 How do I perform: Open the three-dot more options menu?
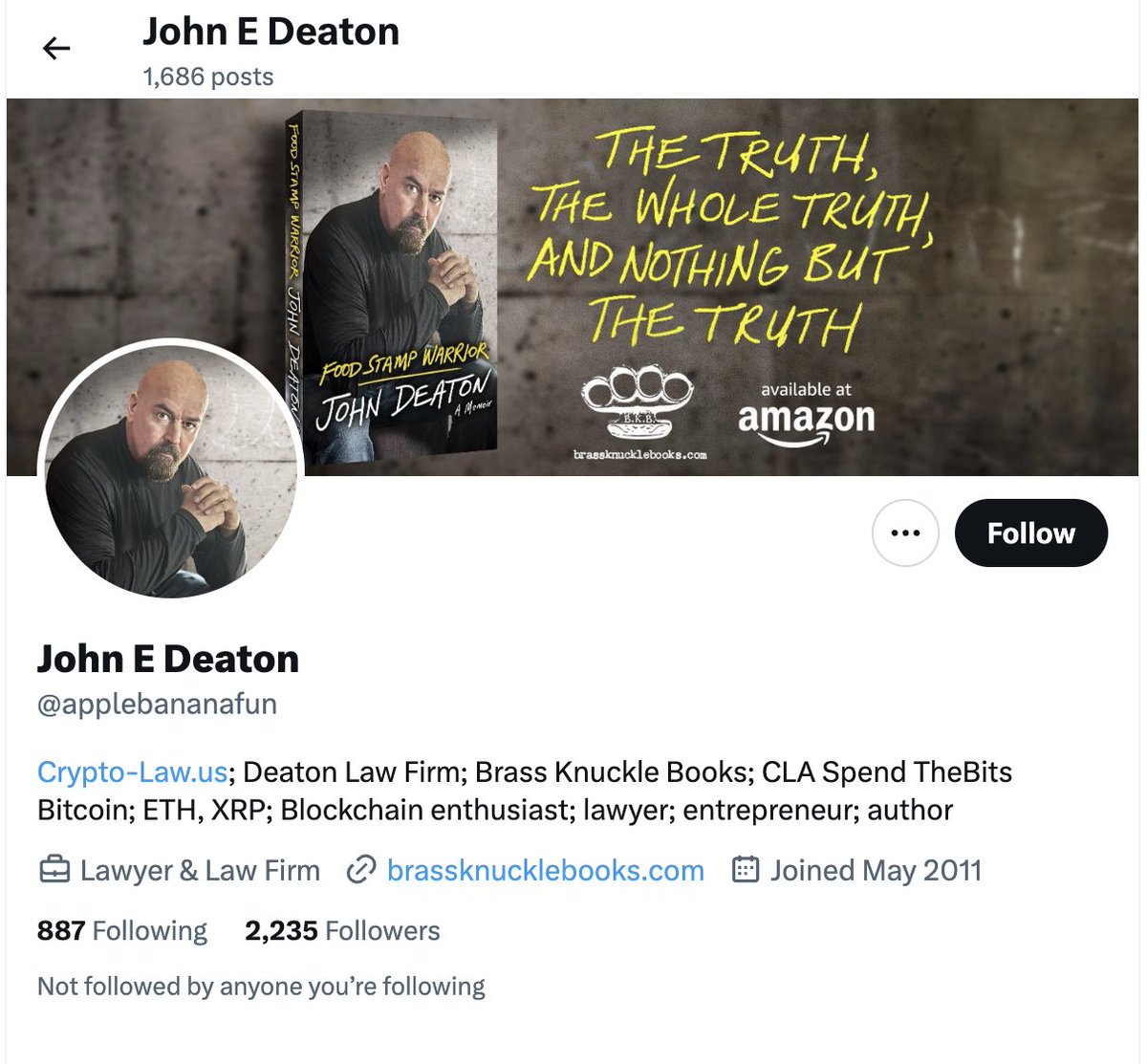[905, 532]
